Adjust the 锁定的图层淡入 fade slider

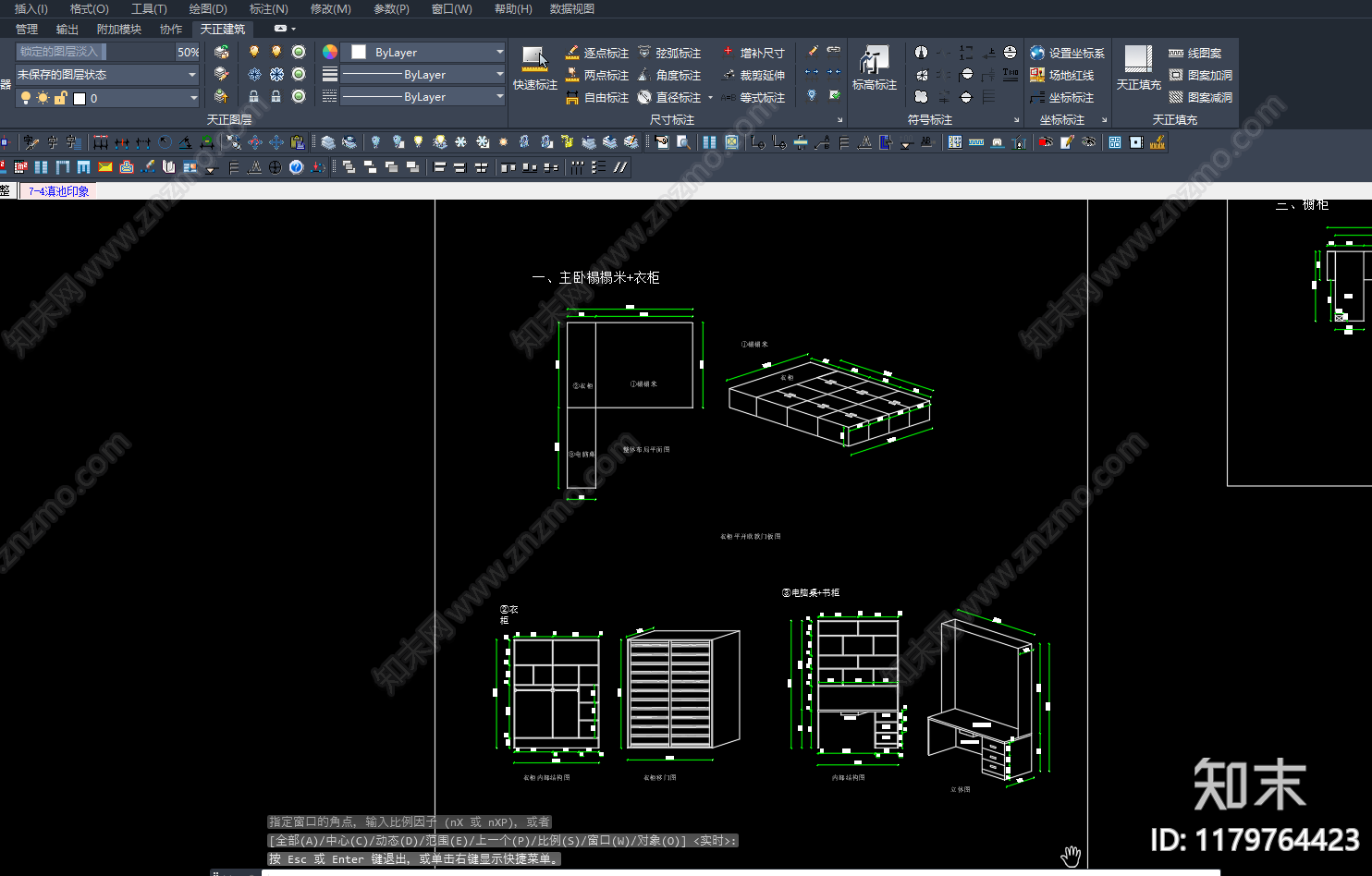point(94,52)
